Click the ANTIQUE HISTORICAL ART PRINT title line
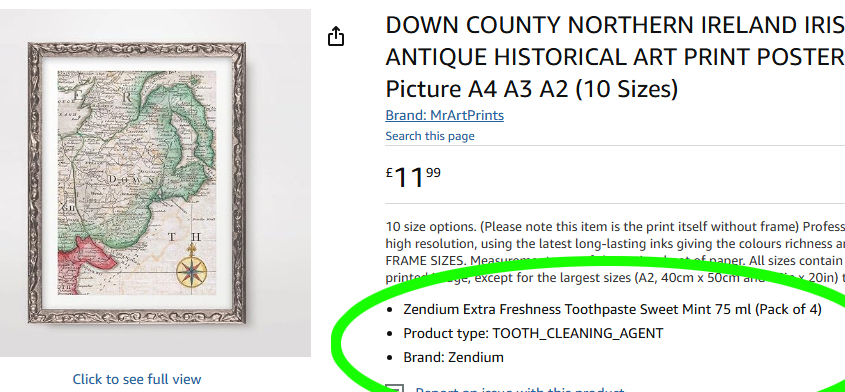This screenshot has height=392, width=845. [615, 57]
